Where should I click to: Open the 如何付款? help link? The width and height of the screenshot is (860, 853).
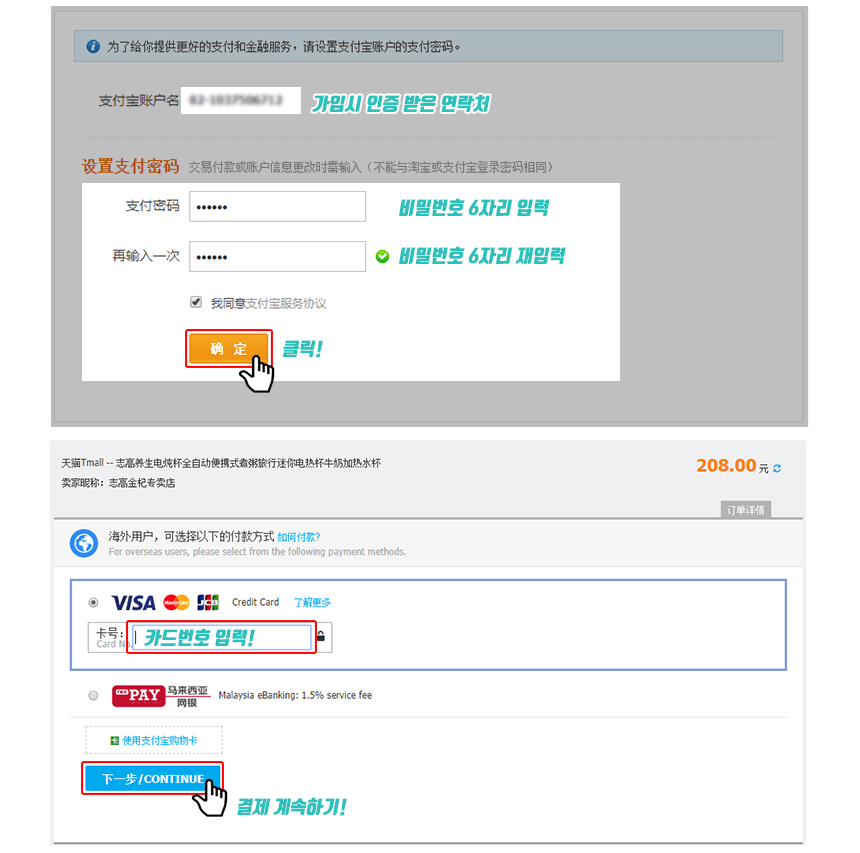[298, 537]
